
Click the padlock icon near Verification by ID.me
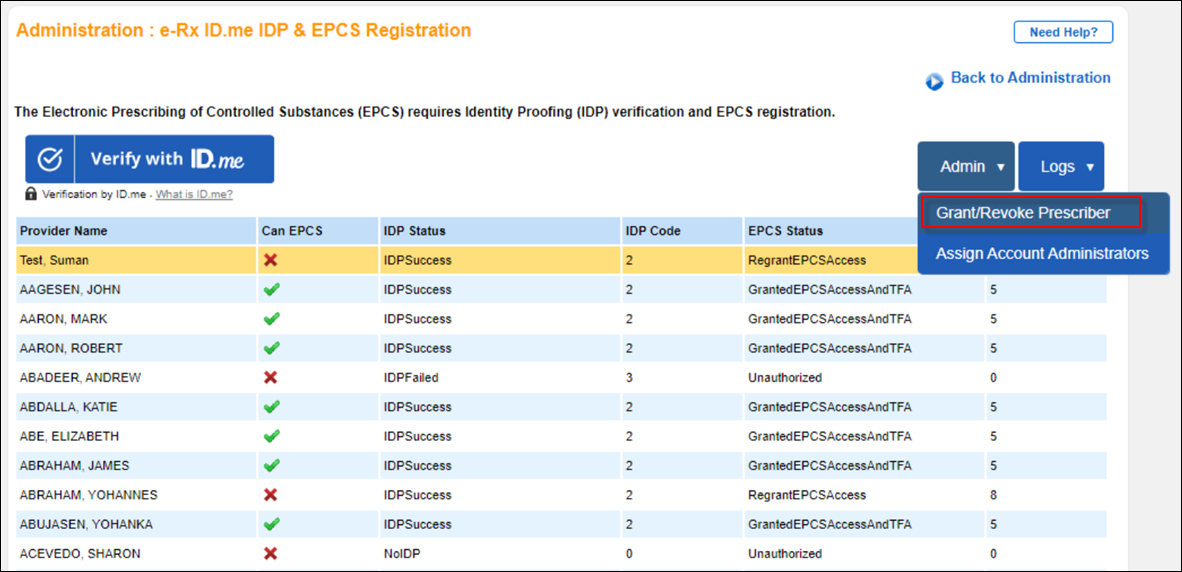coord(31,194)
